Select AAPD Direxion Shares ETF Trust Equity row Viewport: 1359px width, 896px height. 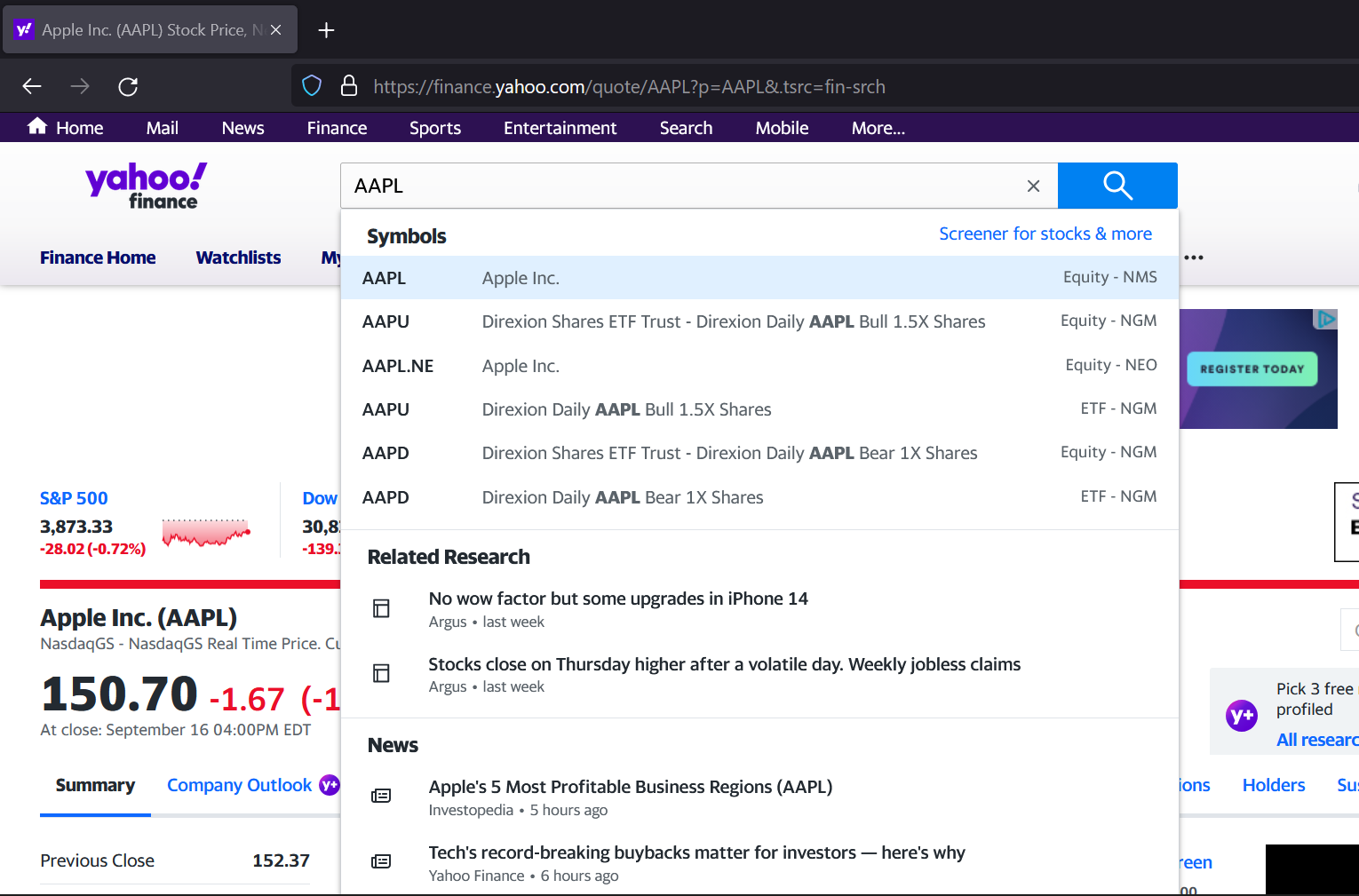[x=759, y=453]
